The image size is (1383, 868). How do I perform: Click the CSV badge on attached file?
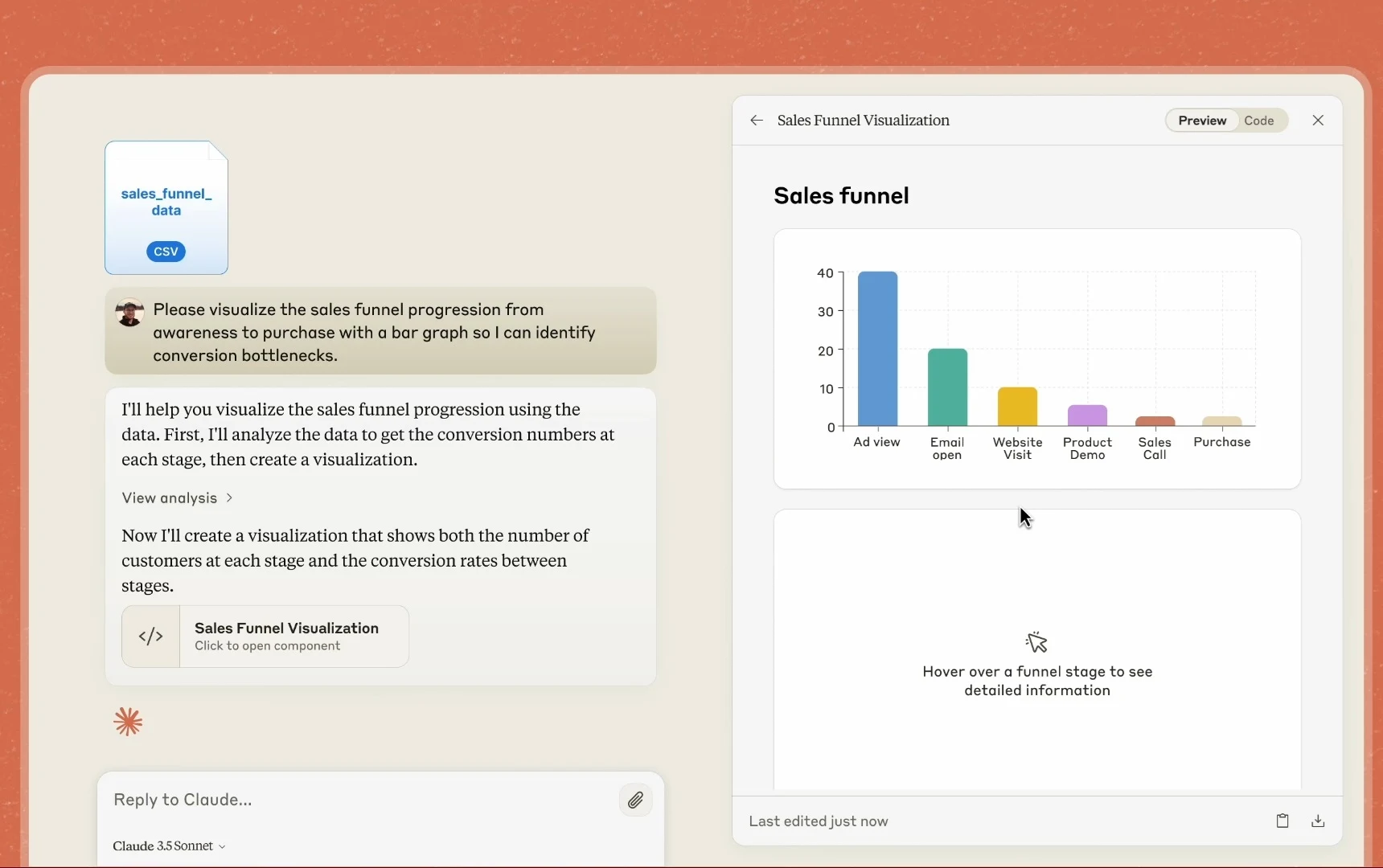(166, 252)
